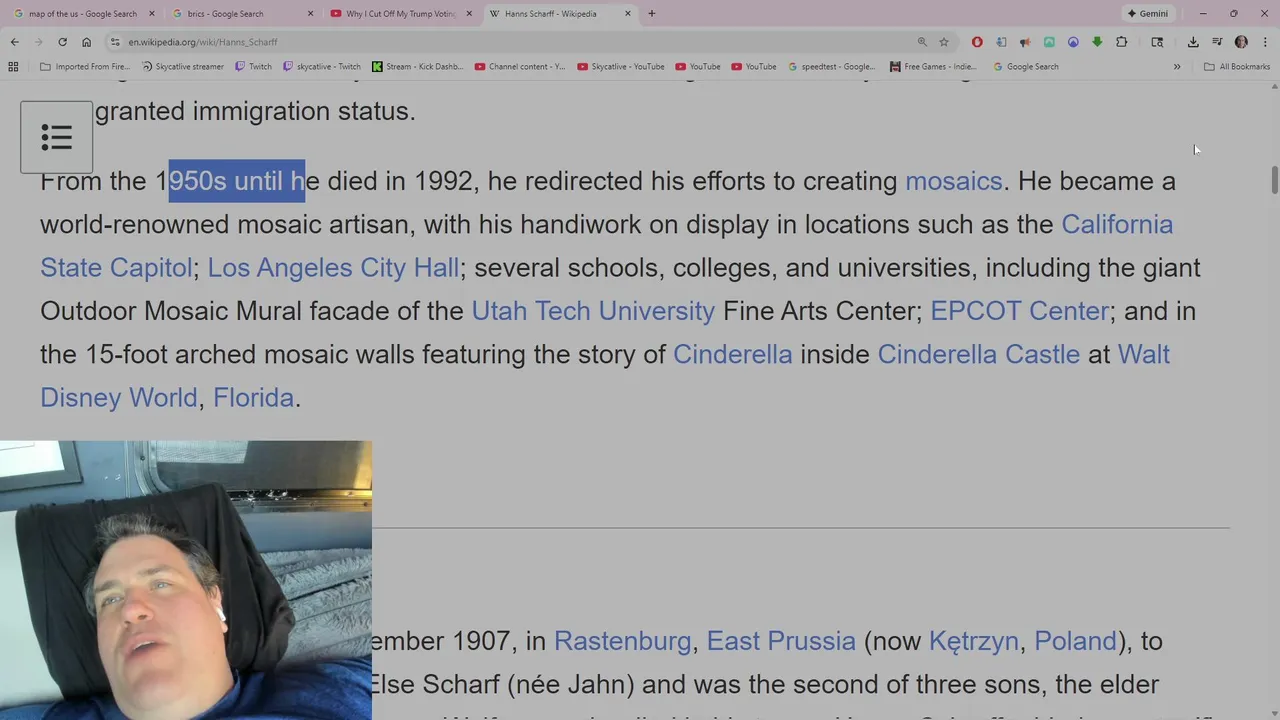
Task: Open 'speedtest - Google...' bookmark
Action: coord(832,67)
